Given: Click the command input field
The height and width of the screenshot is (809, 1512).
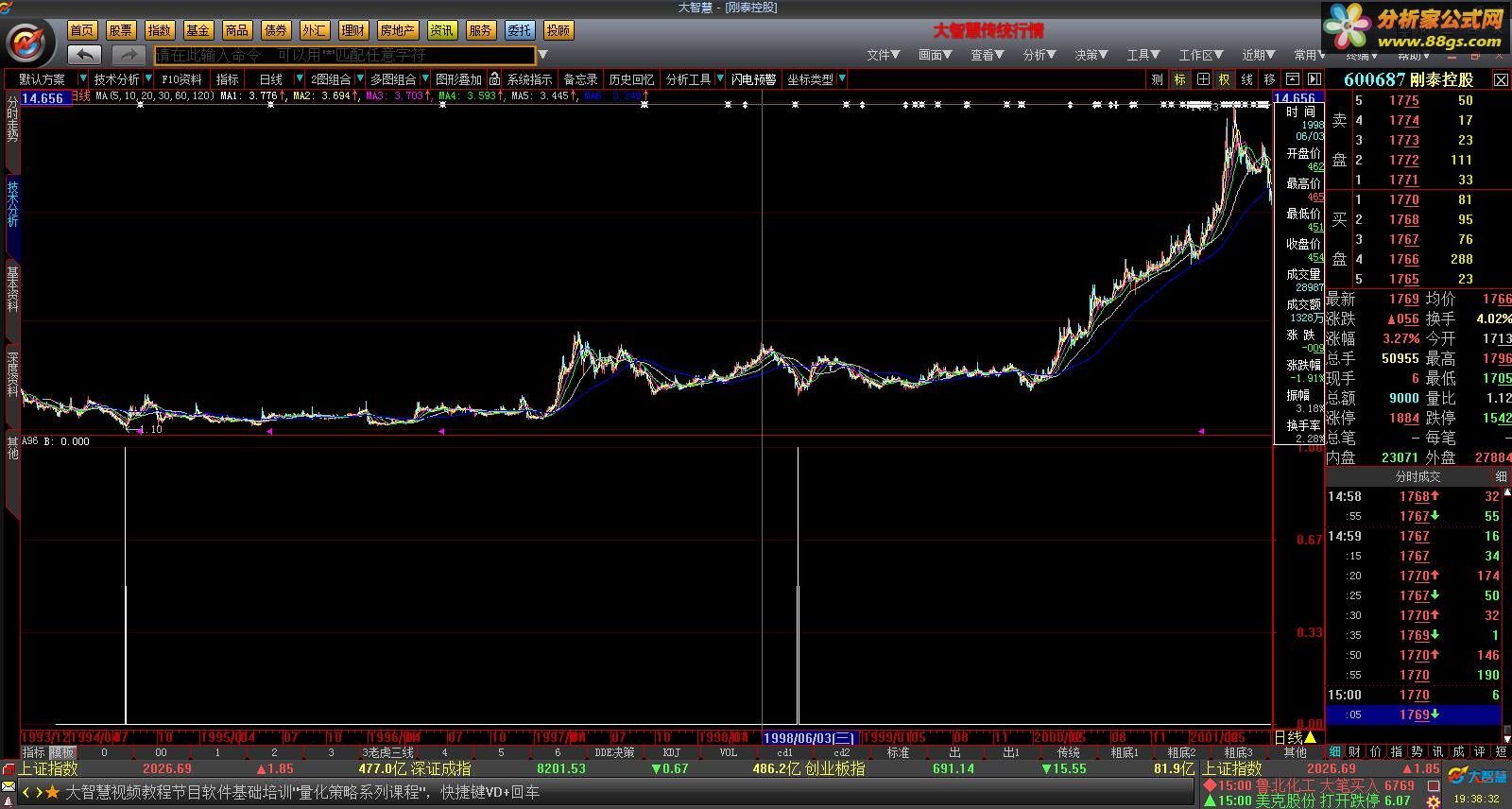Looking at the screenshot, I should coord(345,55).
